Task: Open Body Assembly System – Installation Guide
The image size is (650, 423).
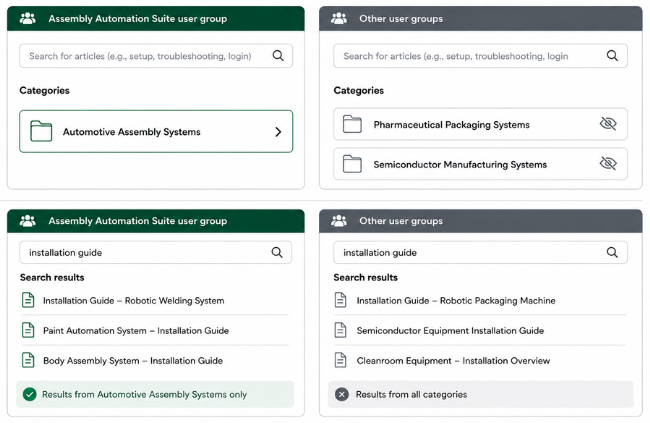Action: tap(133, 361)
